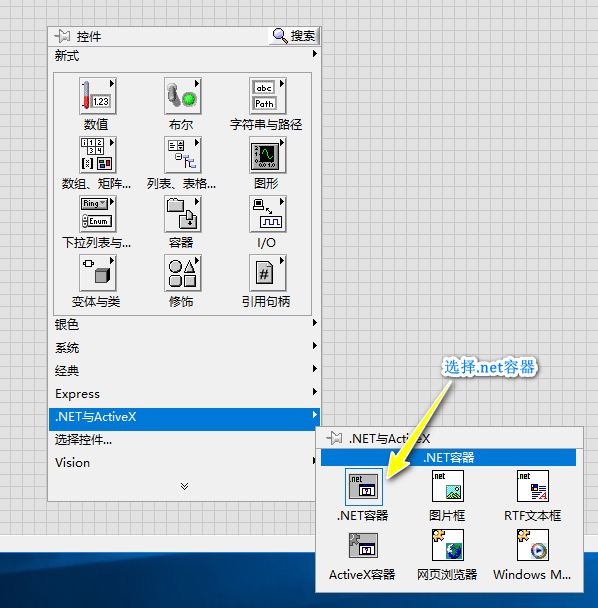Open the 修饰 (Decorations) palette
Viewport: 598px width, 608px height.
click(x=183, y=273)
